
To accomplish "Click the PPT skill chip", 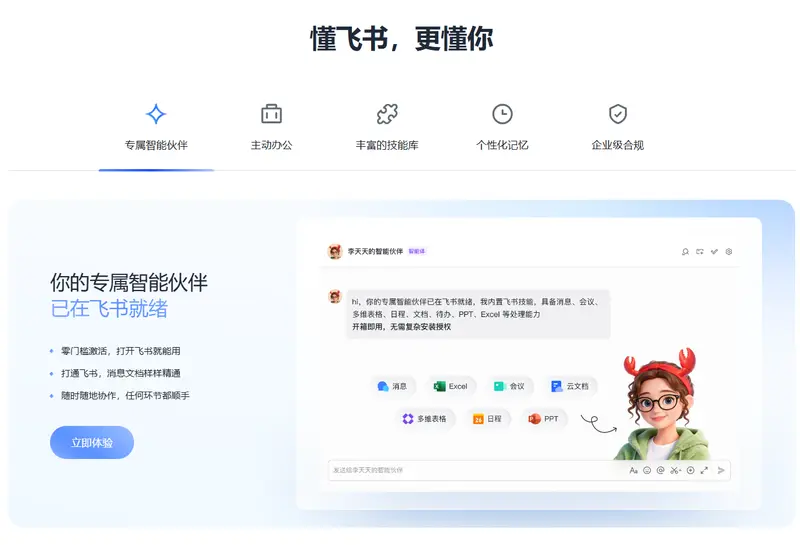I will click(544, 419).
